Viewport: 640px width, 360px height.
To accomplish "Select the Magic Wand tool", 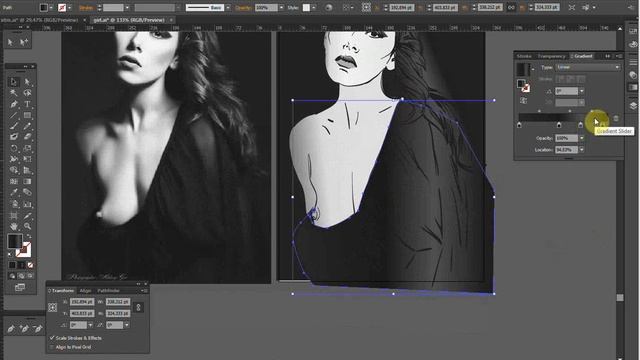I will (x=13, y=93).
